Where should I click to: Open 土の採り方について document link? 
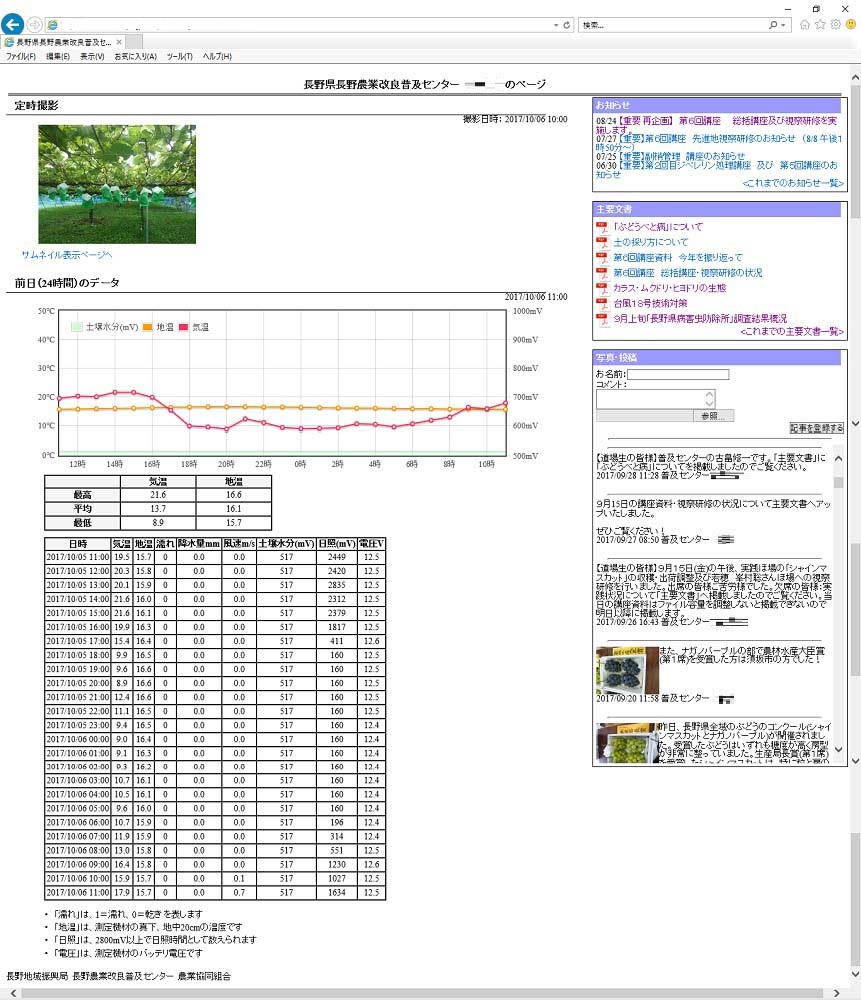coord(651,242)
